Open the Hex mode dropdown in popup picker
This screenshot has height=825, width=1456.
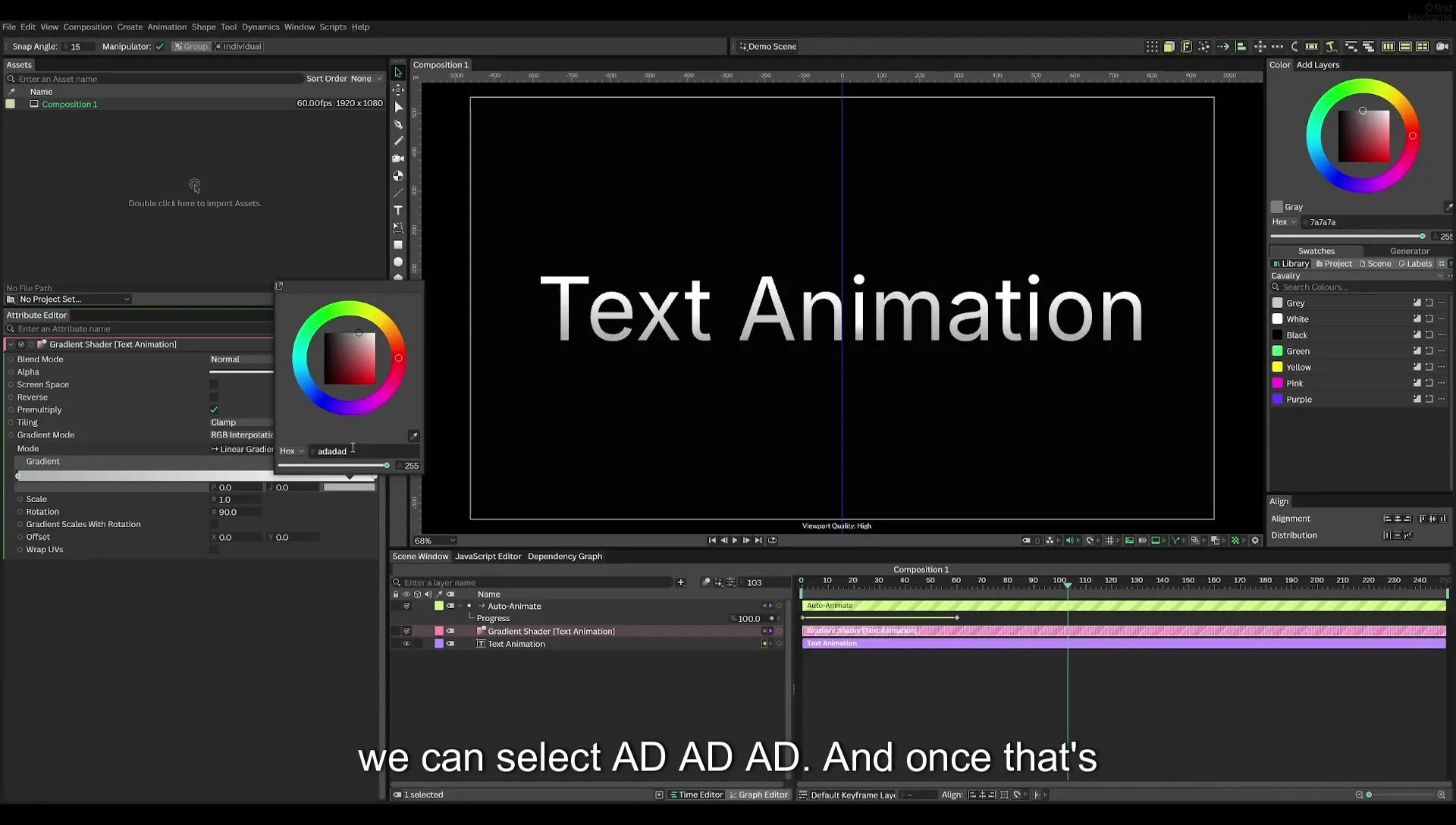click(292, 451)
